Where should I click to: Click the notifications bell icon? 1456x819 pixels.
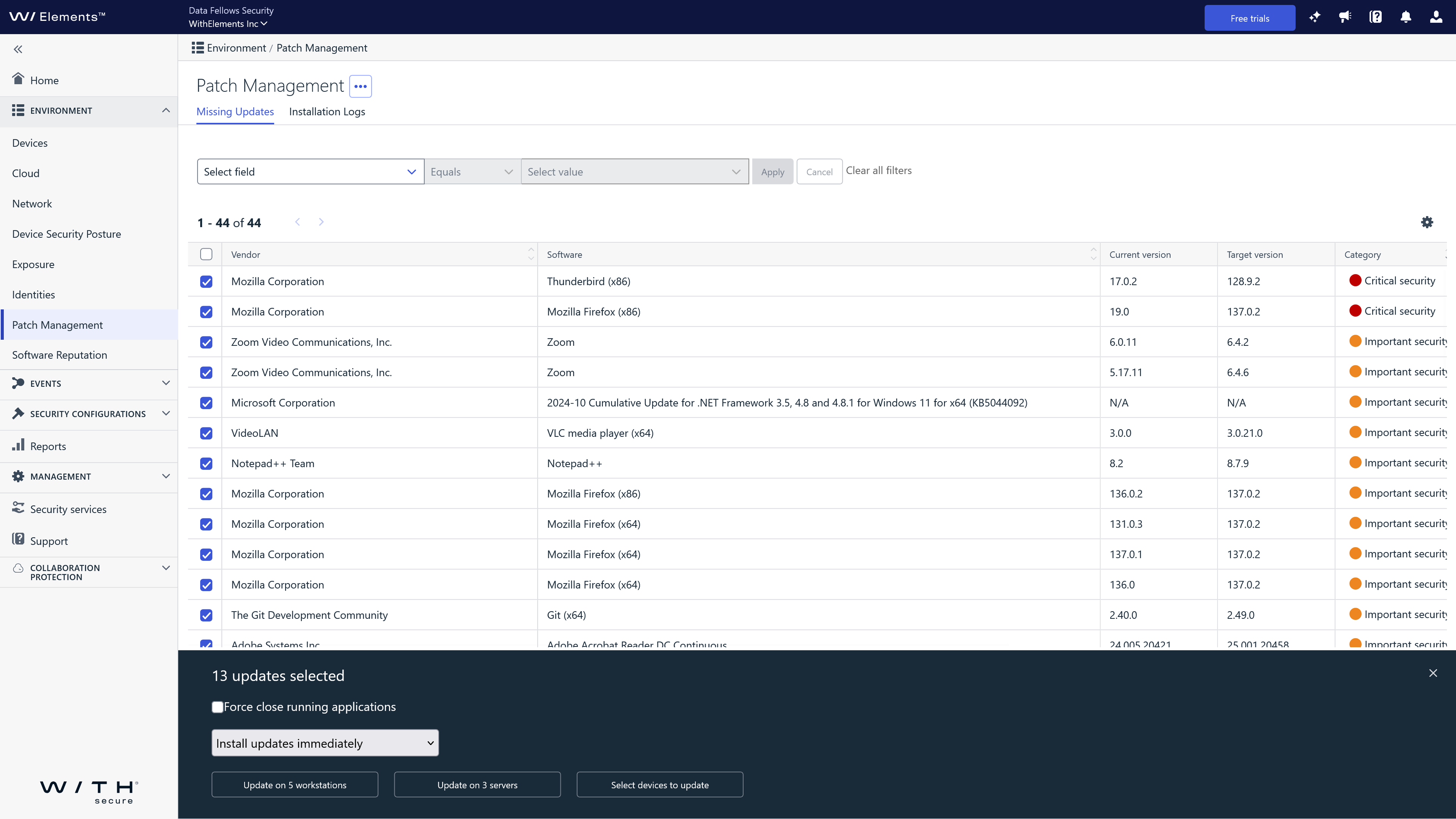click(x=1406, y=17)
